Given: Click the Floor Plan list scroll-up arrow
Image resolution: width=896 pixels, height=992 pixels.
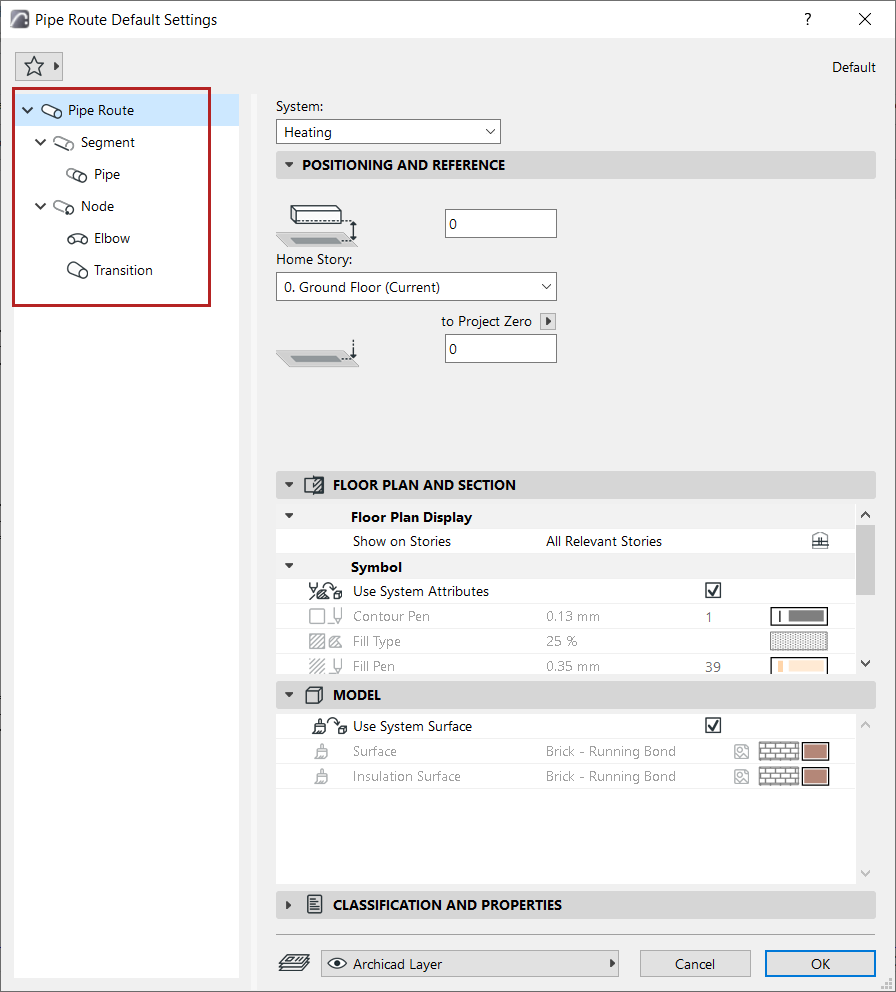Looking at the screenshot, I should (x=866, y=514).
